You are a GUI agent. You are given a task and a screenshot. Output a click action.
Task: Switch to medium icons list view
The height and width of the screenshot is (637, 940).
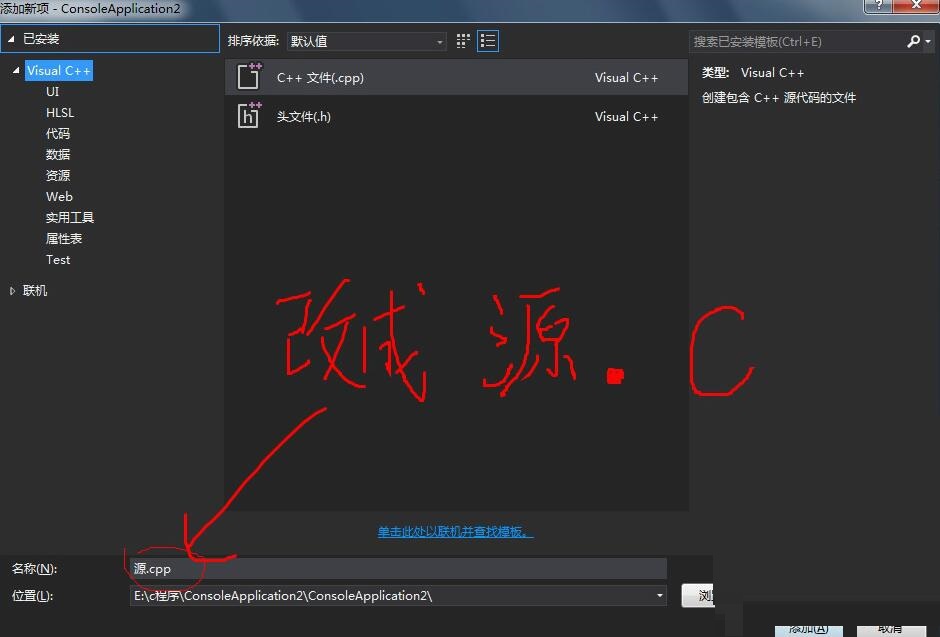488,41
